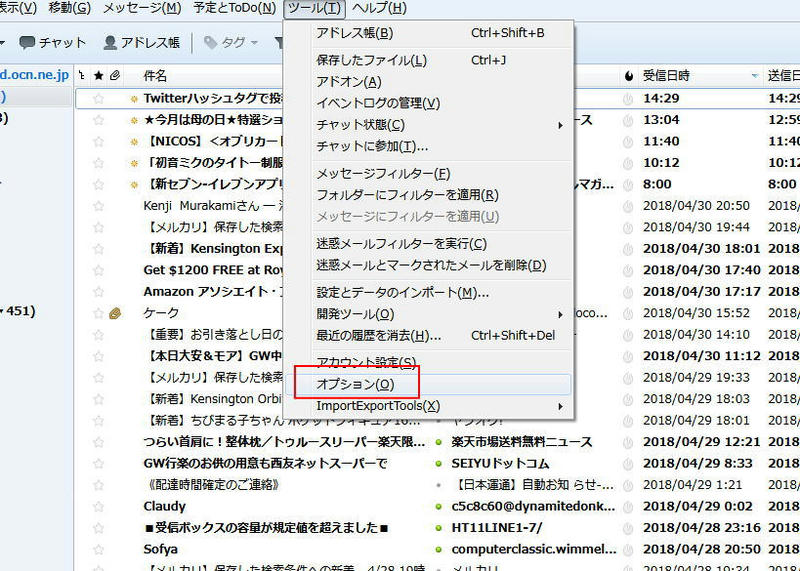Image resolution: width=800 pixels, height=571 pixels.
Task: Sort by junk status flame column icon
Action: [x=629, y=76]
